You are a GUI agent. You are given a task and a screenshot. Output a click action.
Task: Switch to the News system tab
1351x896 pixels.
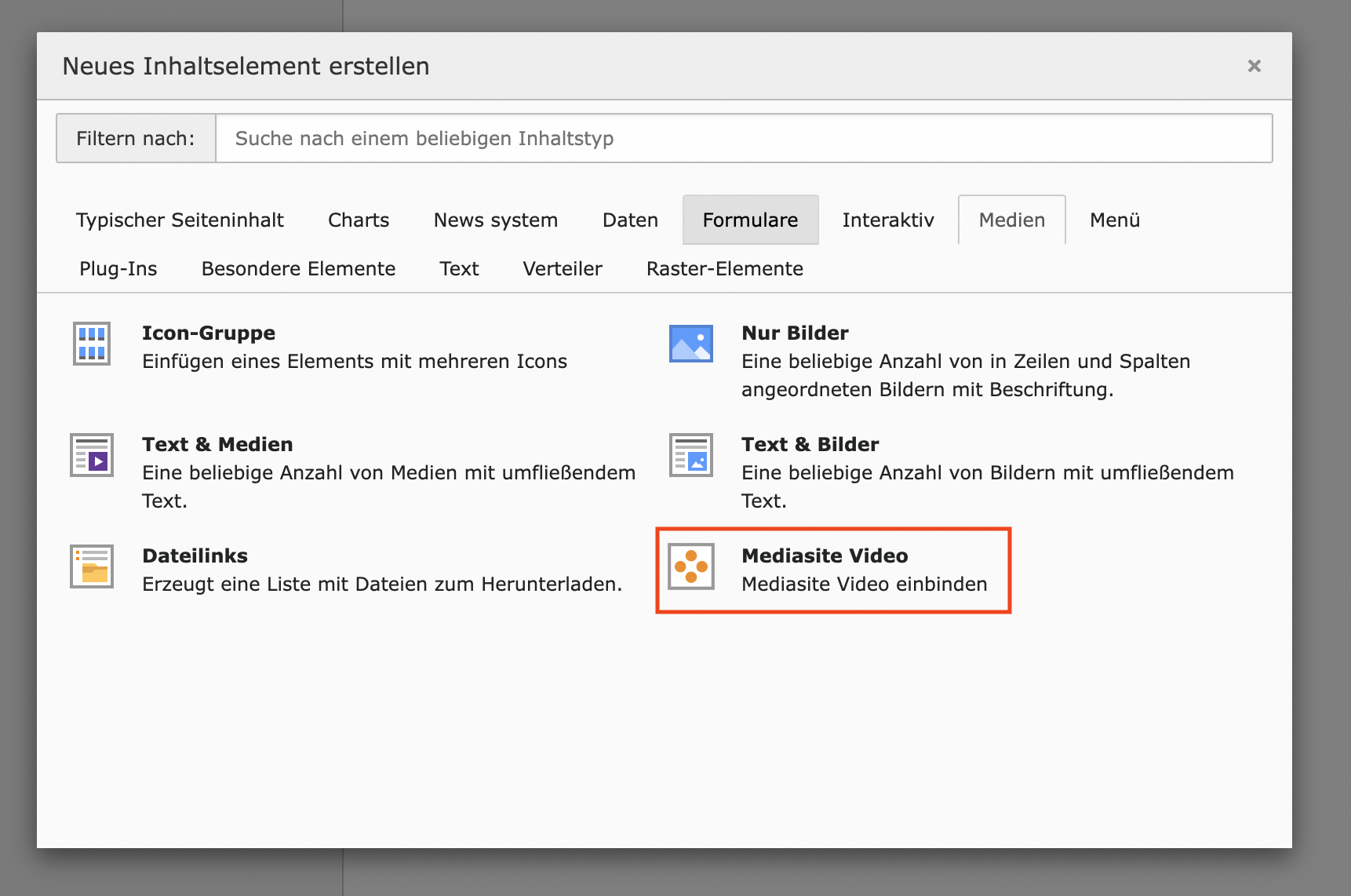pos(496,220)
